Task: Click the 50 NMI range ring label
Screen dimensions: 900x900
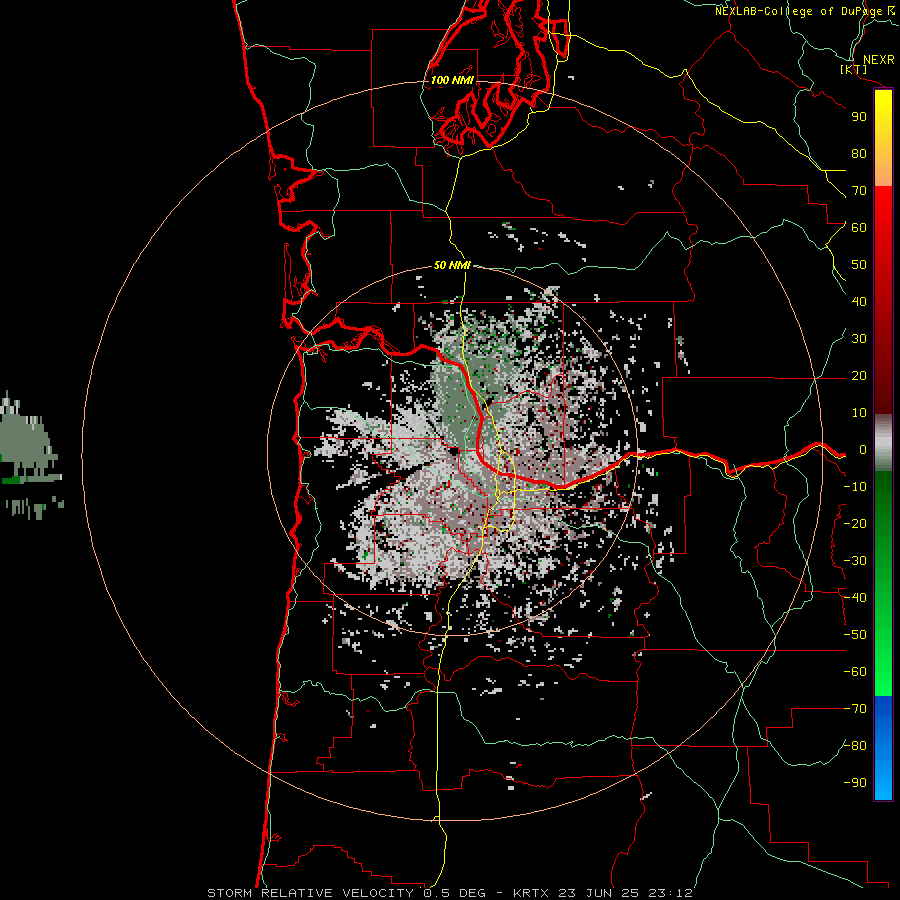Action: tap(452, 265)
